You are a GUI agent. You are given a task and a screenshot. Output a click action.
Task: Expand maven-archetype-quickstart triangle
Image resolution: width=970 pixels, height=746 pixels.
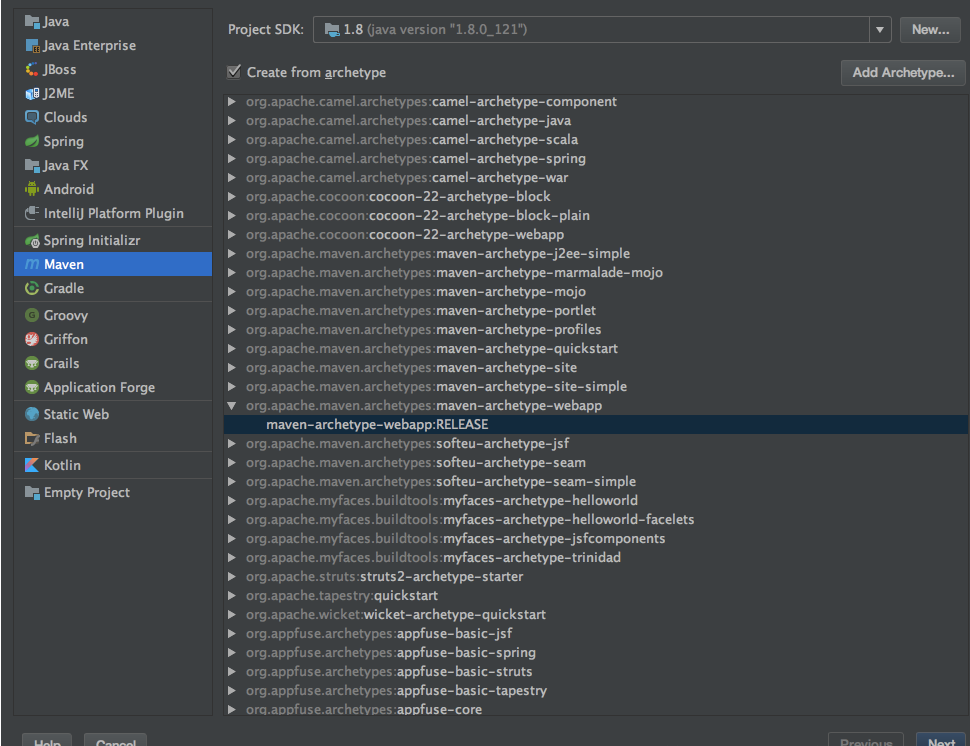coord(232,349)
